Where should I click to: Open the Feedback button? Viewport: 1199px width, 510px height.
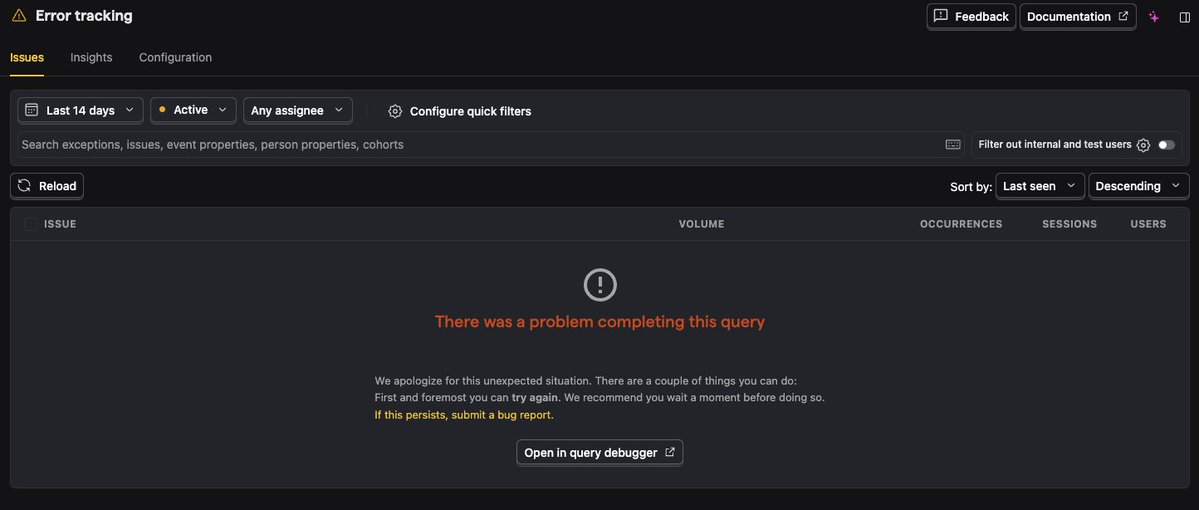click(x=971, y=16)
